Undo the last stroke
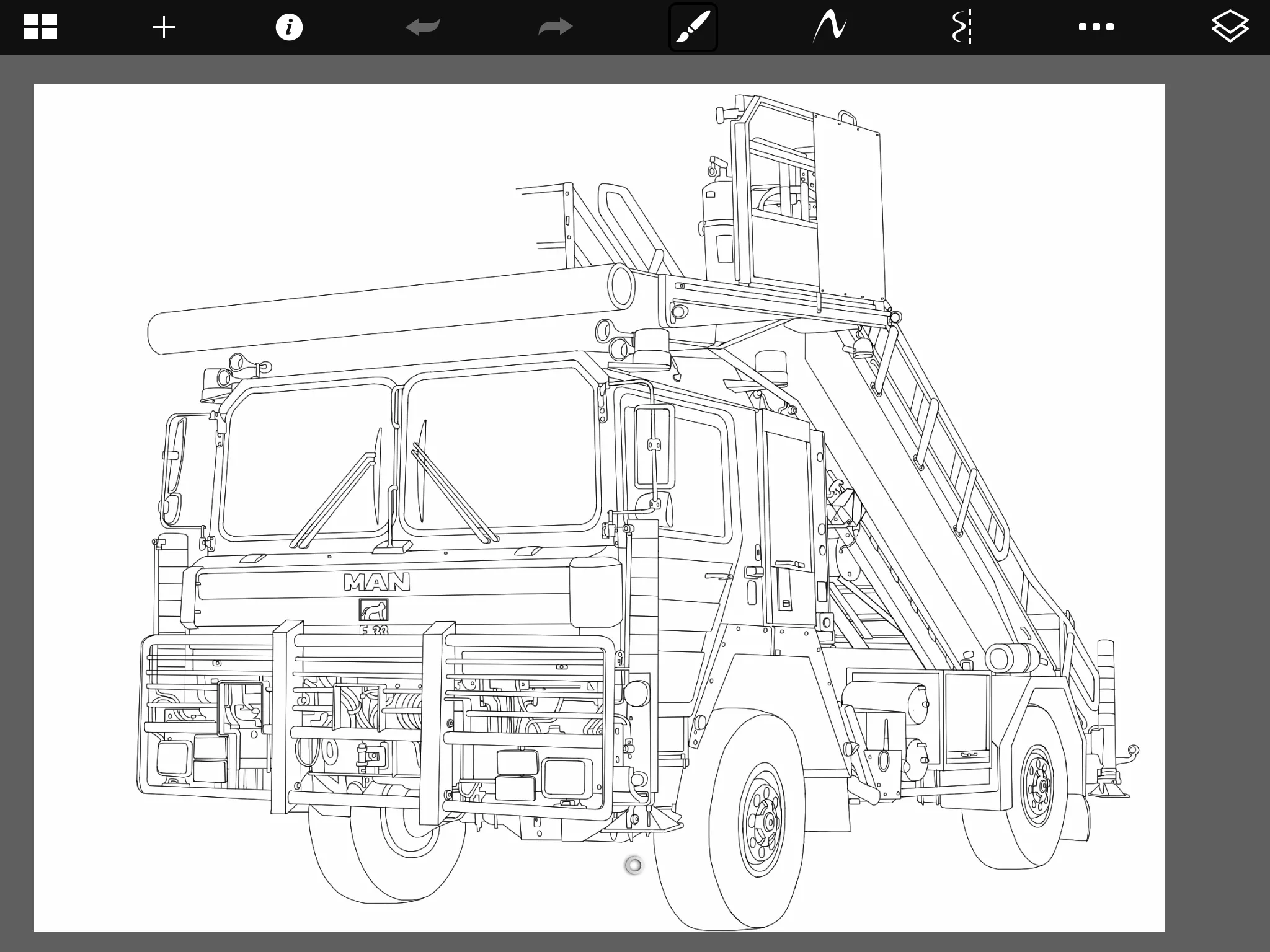 [423, 27]
